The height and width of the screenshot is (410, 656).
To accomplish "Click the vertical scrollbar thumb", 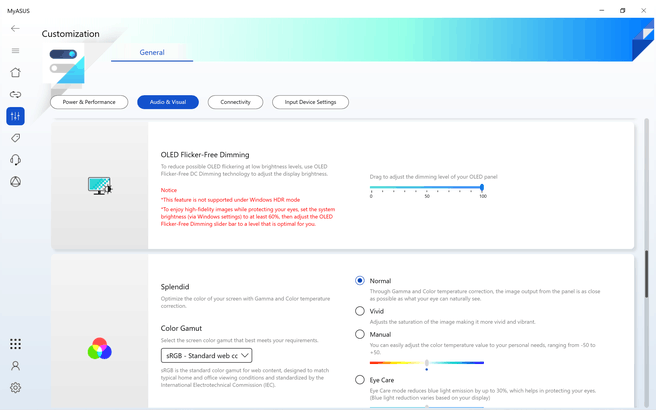I will tap(647, 274).
